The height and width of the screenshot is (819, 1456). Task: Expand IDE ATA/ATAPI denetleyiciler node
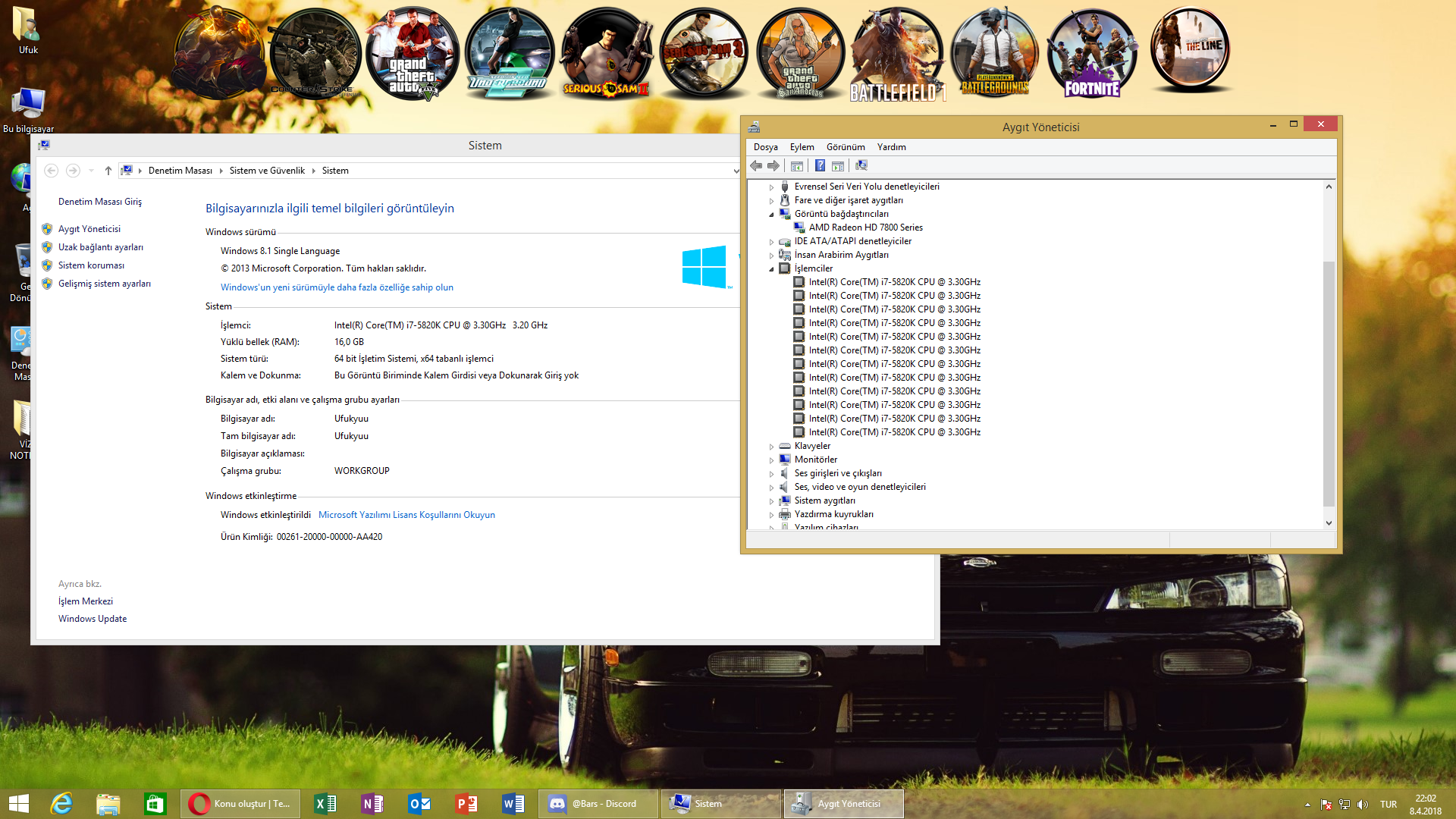[x=771, y=241]
